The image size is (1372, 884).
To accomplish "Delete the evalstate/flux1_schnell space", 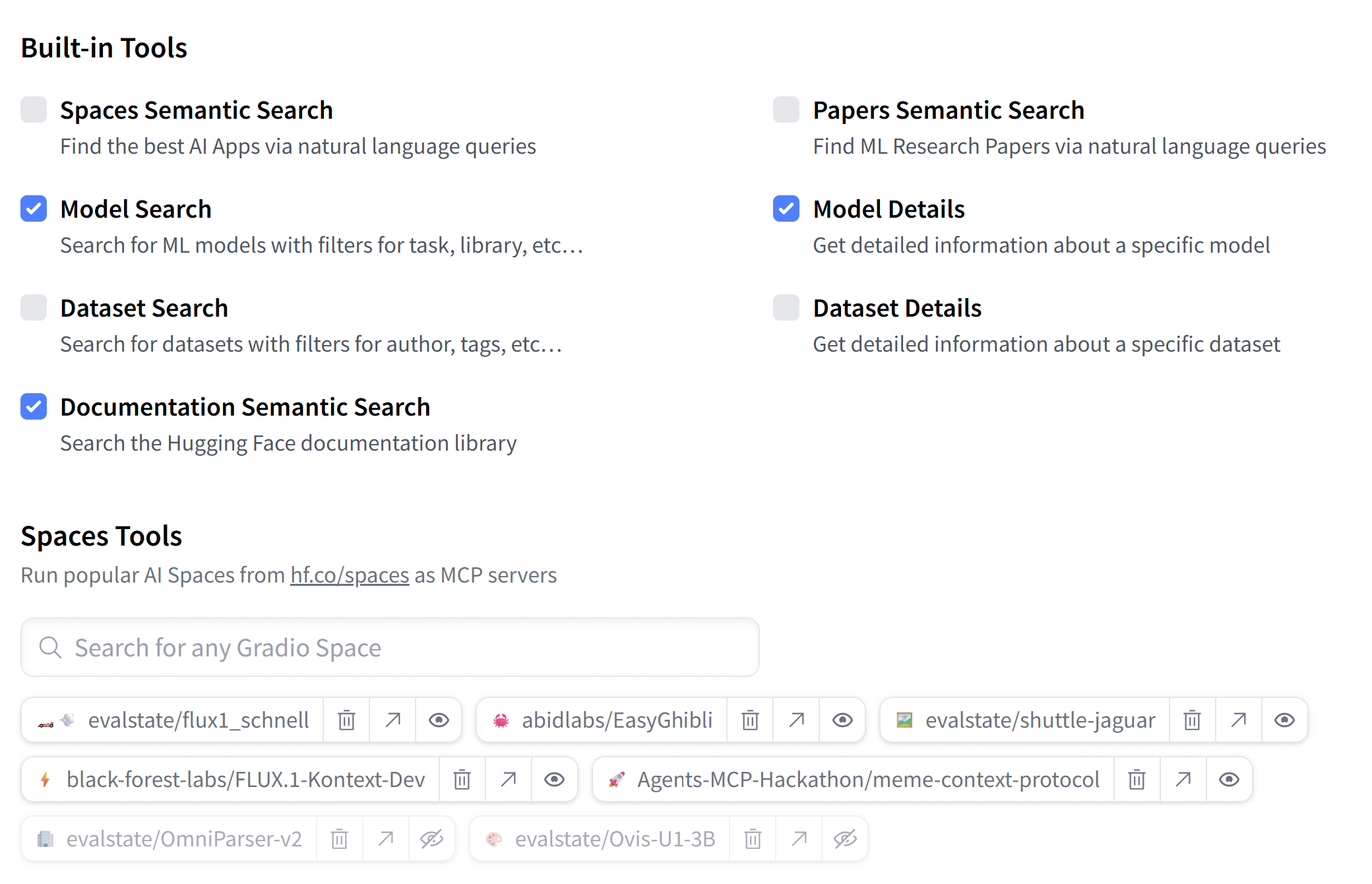I will coord(346,720).
